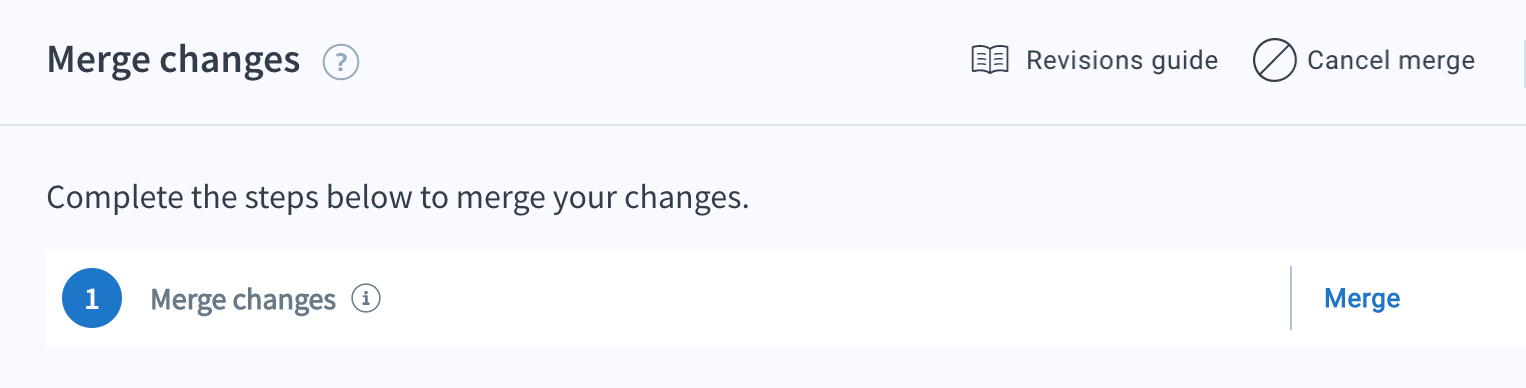
Task: Click the header divider right of Cancel merge
Action: 1523,61
